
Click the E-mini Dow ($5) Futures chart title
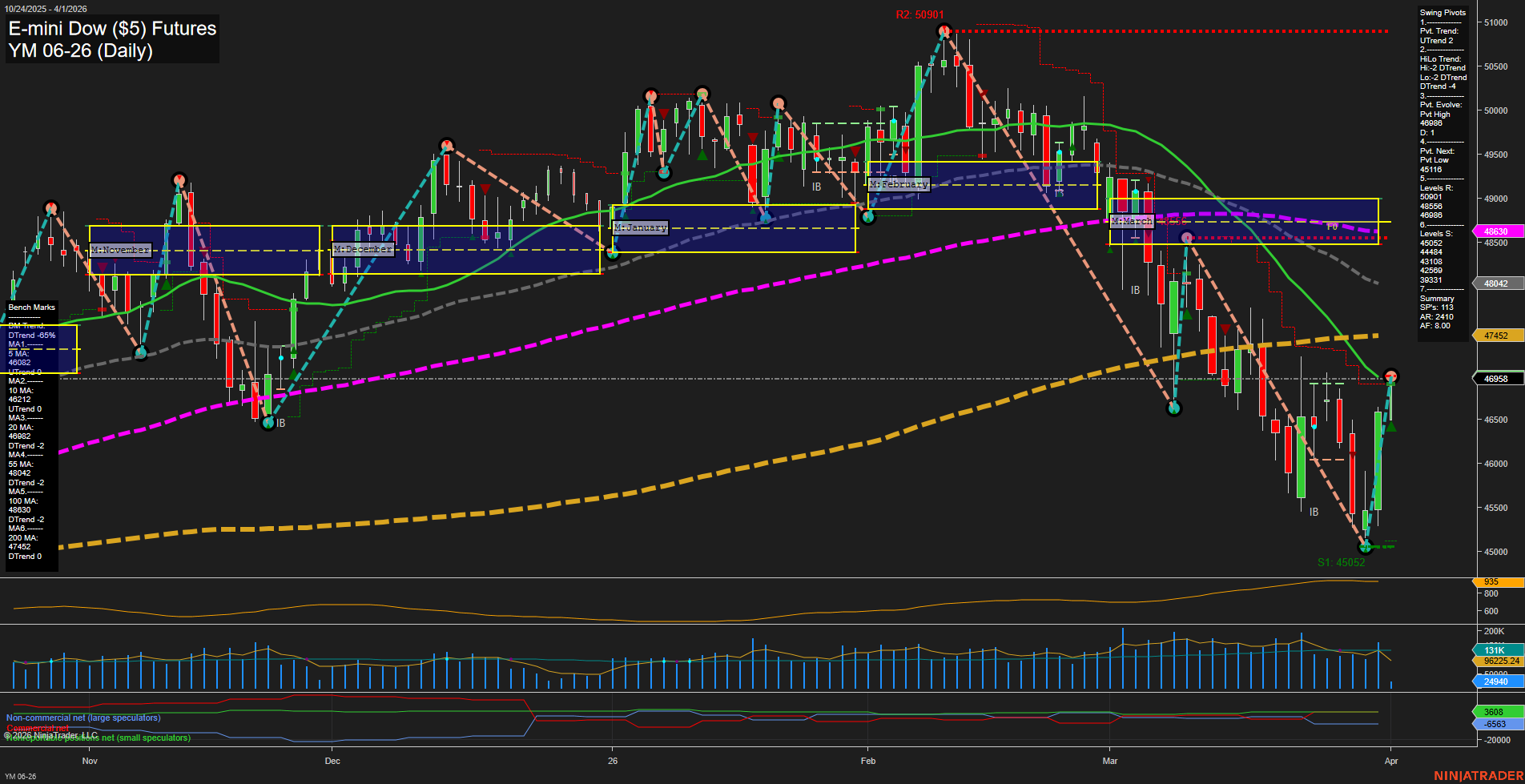[x=111, y=28]
